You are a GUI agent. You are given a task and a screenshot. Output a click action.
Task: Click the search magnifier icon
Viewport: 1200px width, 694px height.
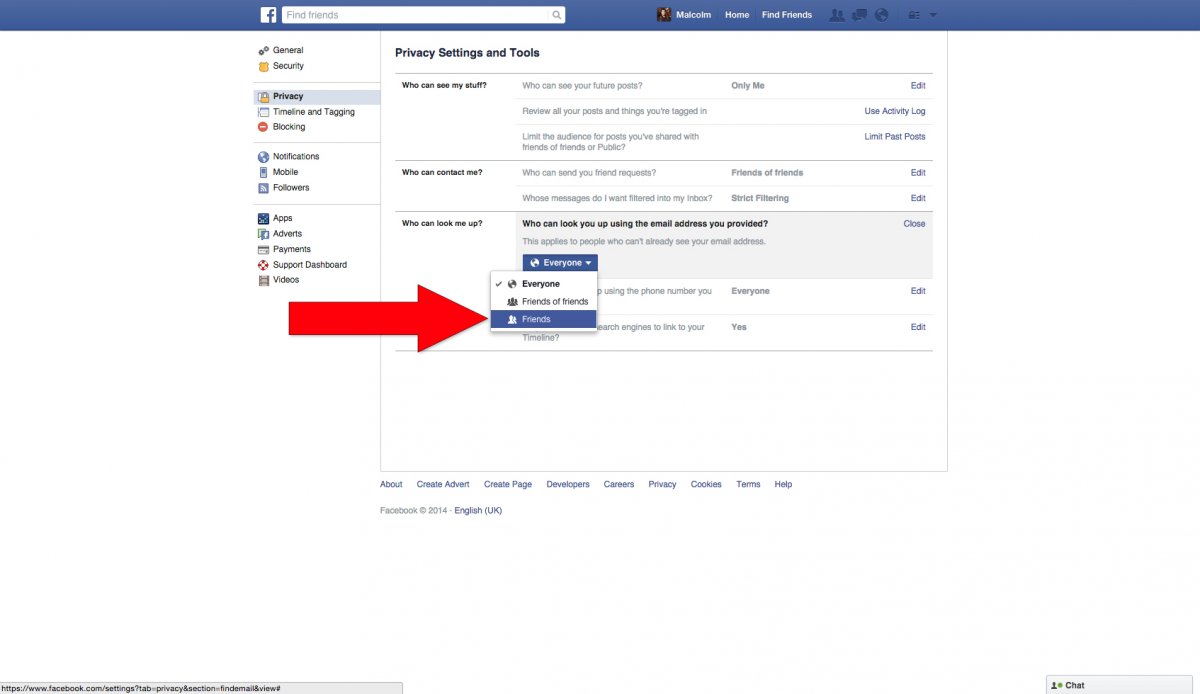(x=557, y=15)
